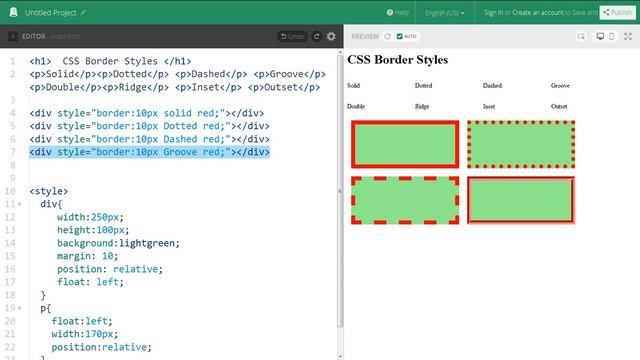This screenshot has height=360, width=640.
Task: Click the CSS Border Styles preview heading
Action: 397,60
